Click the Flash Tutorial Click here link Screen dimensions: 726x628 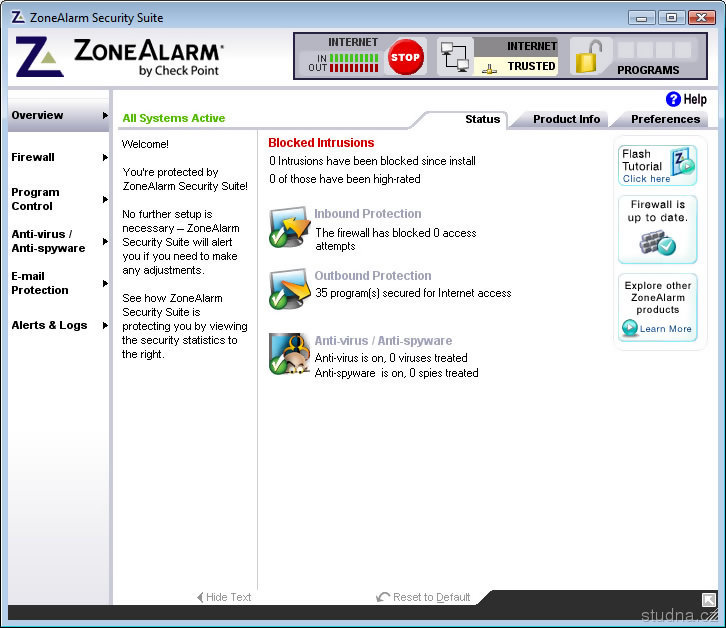tap(646, 179)
